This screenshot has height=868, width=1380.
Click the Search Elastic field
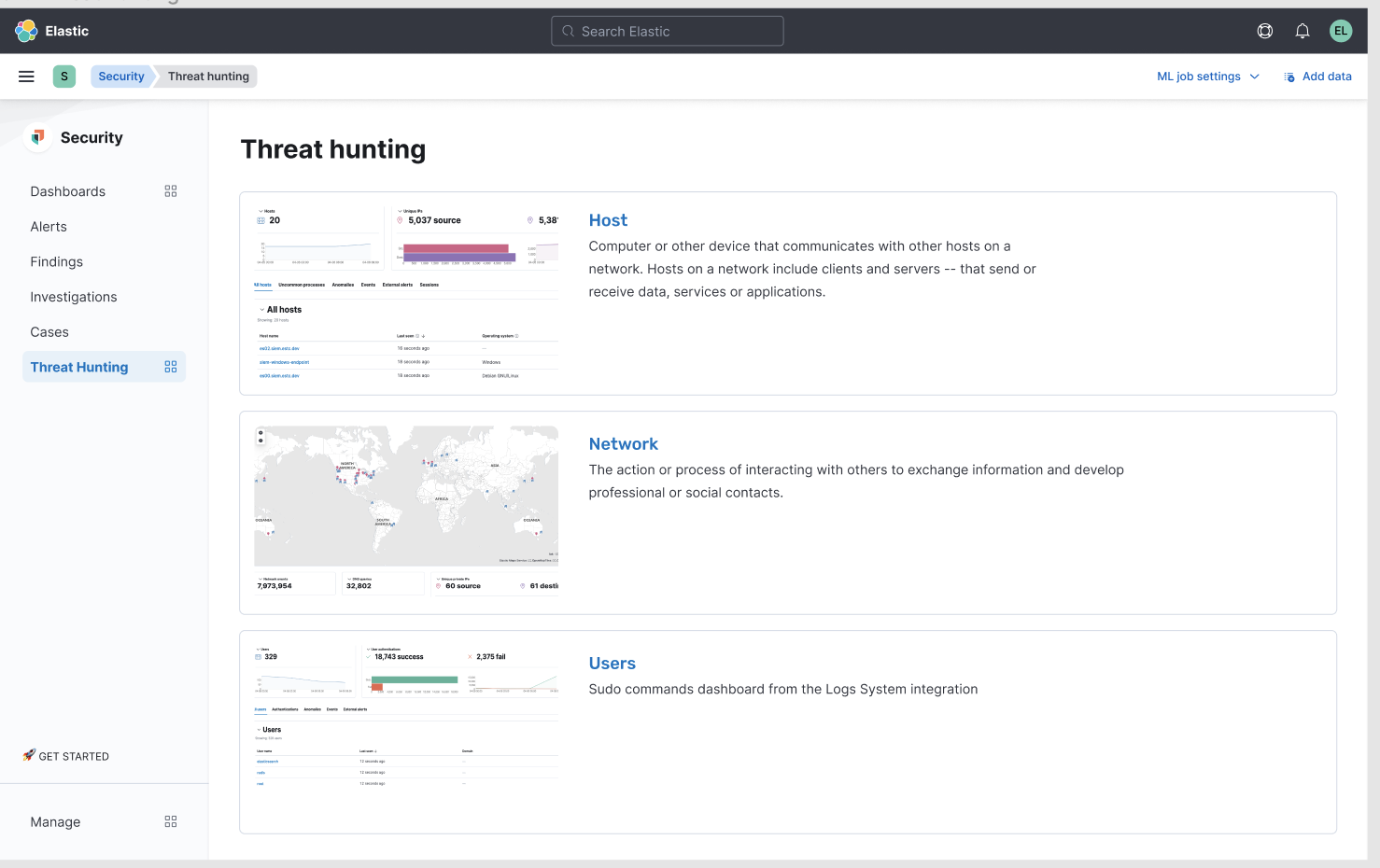coord(668,31)
